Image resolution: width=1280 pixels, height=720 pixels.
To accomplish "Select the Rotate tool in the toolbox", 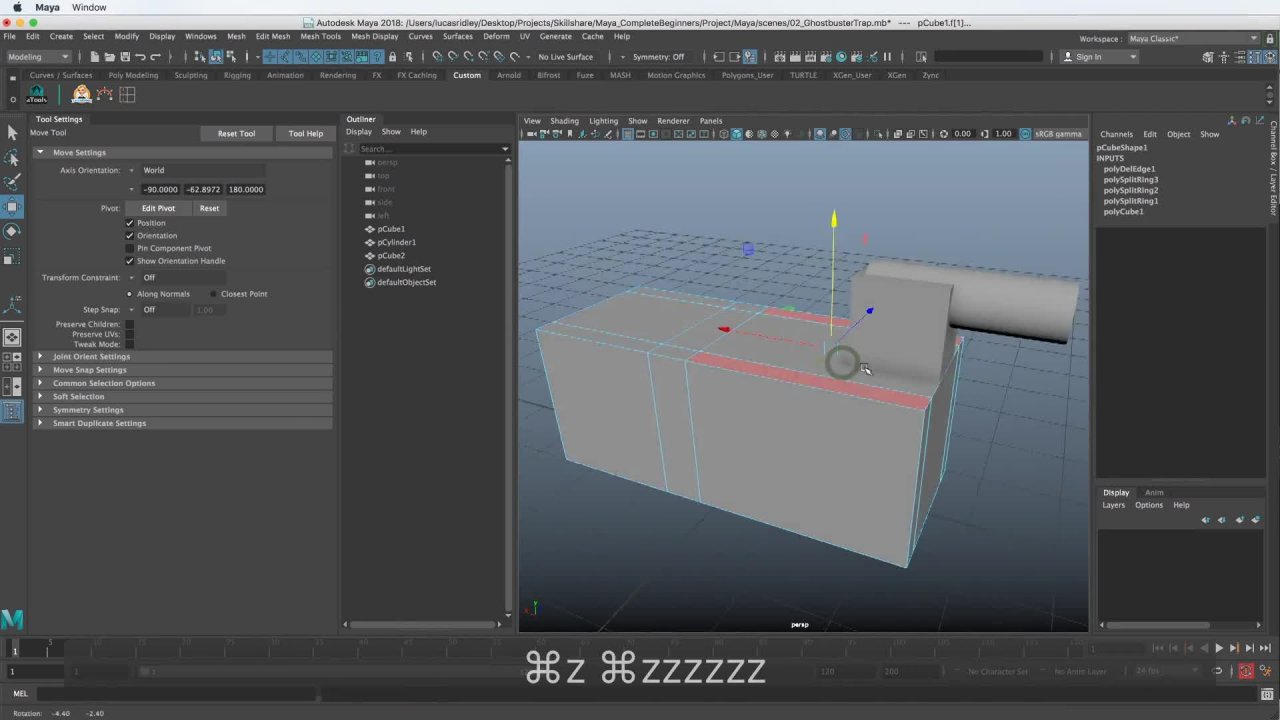I will point(12,232).
